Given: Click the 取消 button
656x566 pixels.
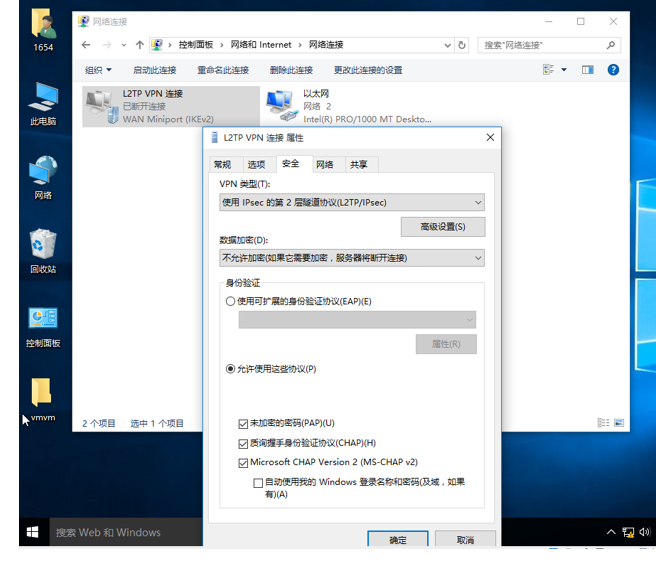Looking at the screenshot, I should point(465,540).
